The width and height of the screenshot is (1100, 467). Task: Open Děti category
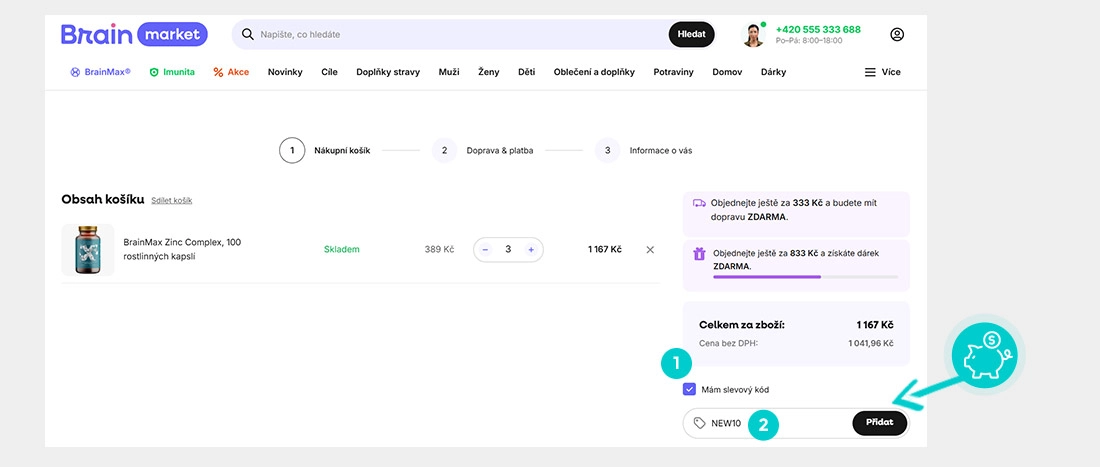[x=527, y=72]
